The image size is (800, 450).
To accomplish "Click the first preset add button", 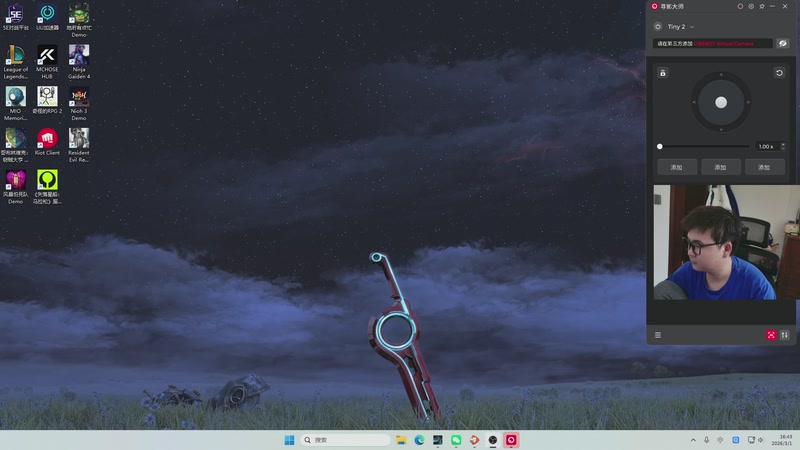I will pos(677,167).
